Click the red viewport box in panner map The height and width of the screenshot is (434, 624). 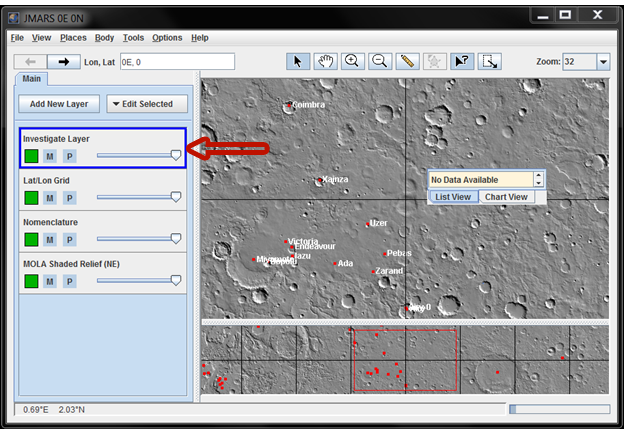(x=405, y=360)
